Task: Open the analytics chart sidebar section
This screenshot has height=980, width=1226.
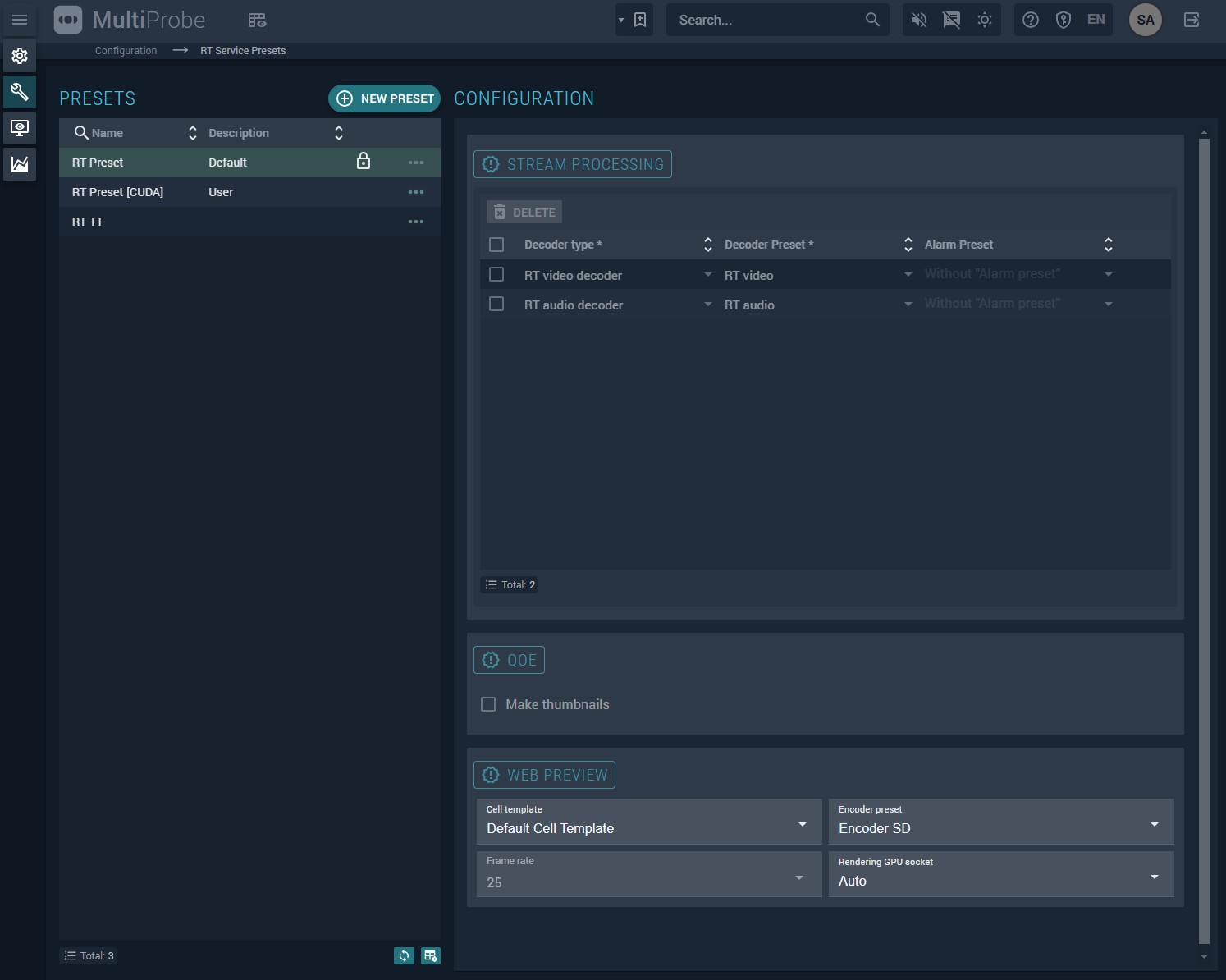Action: tap(20, 164)
